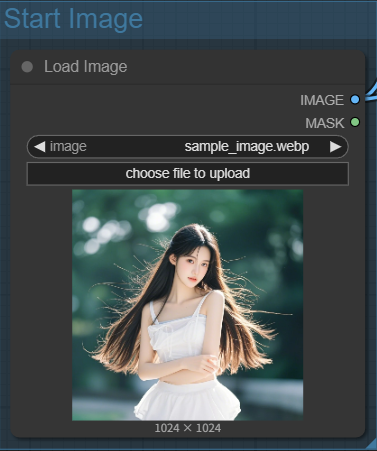Image resolution: width=377 pixels, height=451 pixels.
Task: Click the green MASK output port
Action: click(x=355, y=122)
